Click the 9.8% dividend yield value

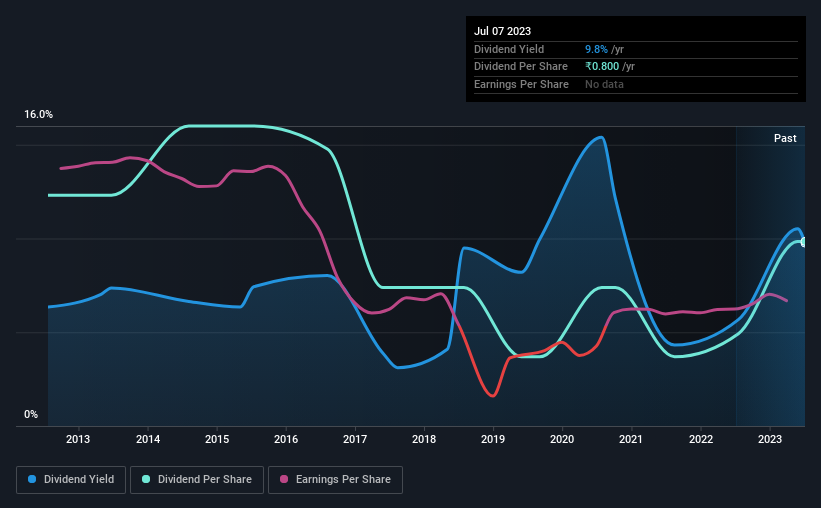click(x=596, y=49)
